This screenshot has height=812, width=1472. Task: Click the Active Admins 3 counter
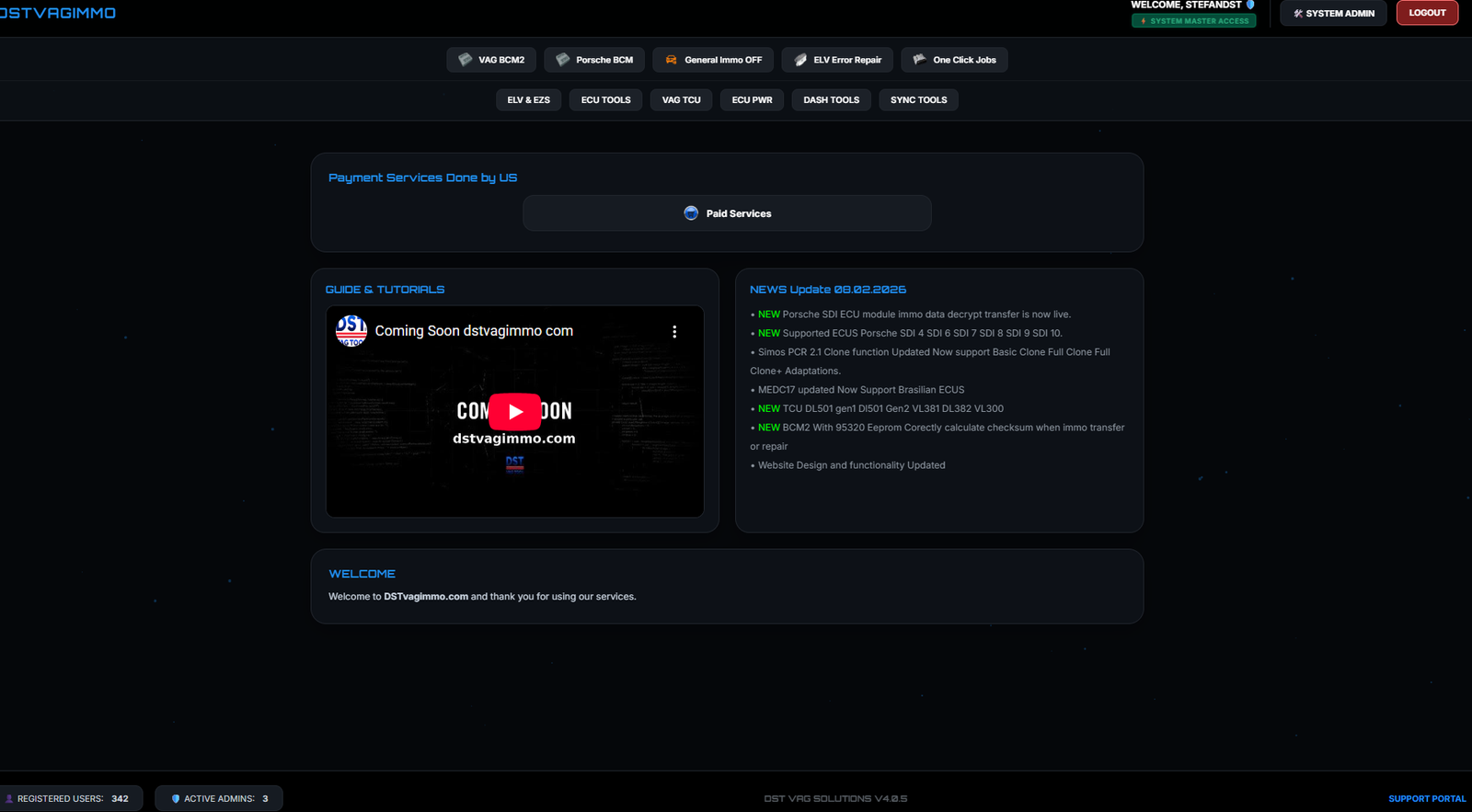click(219, 798)
